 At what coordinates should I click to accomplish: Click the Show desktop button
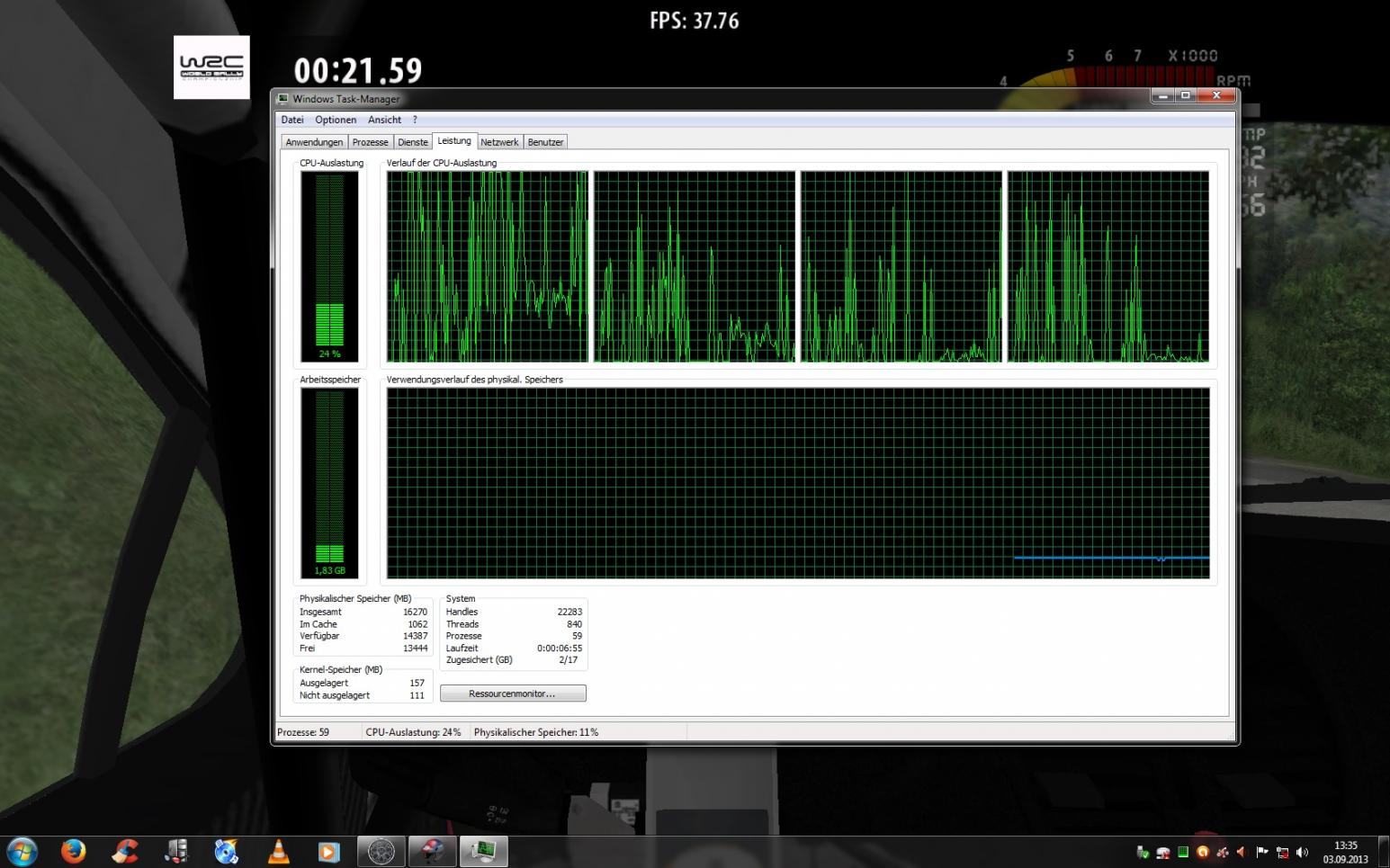[x=1384, y=851]
